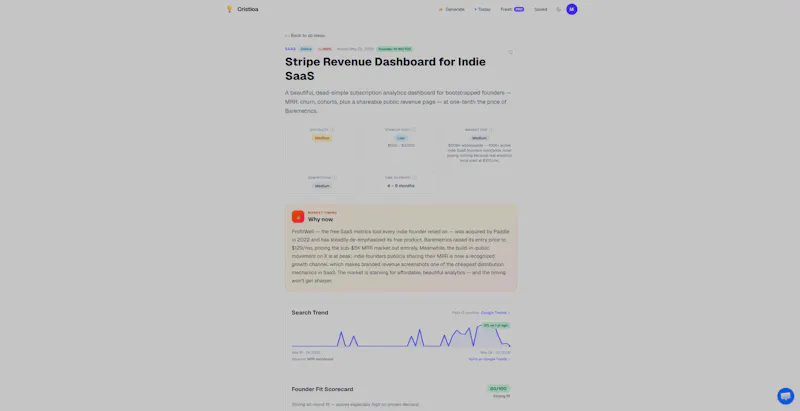
Task: Show info for Market Size metric
Action: (491, 130)
